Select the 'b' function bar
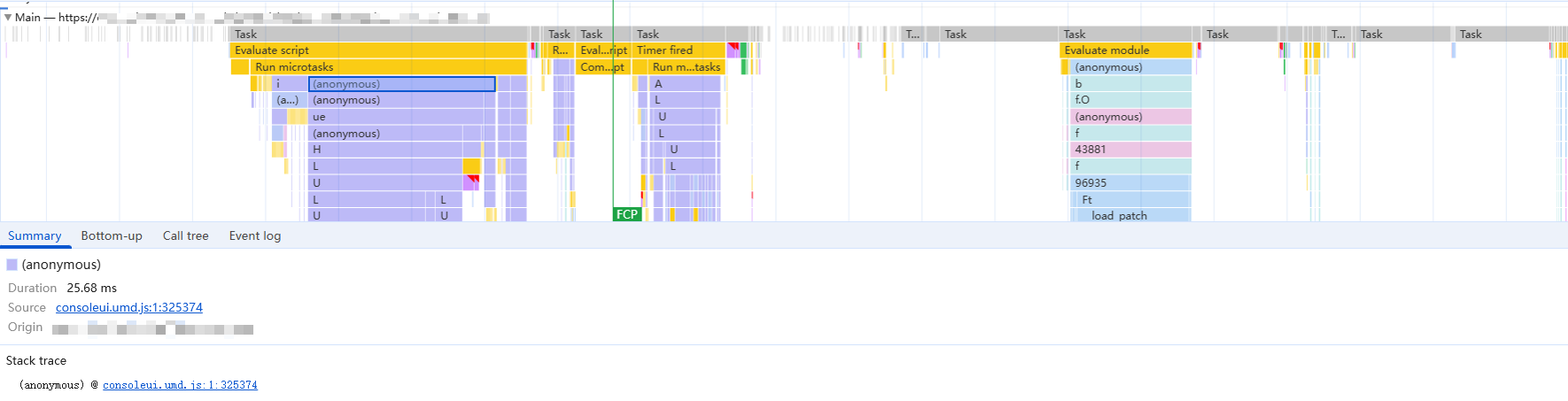This screenshot has width=1568, height=401. pyautogui.click(x=1131, y=84)
